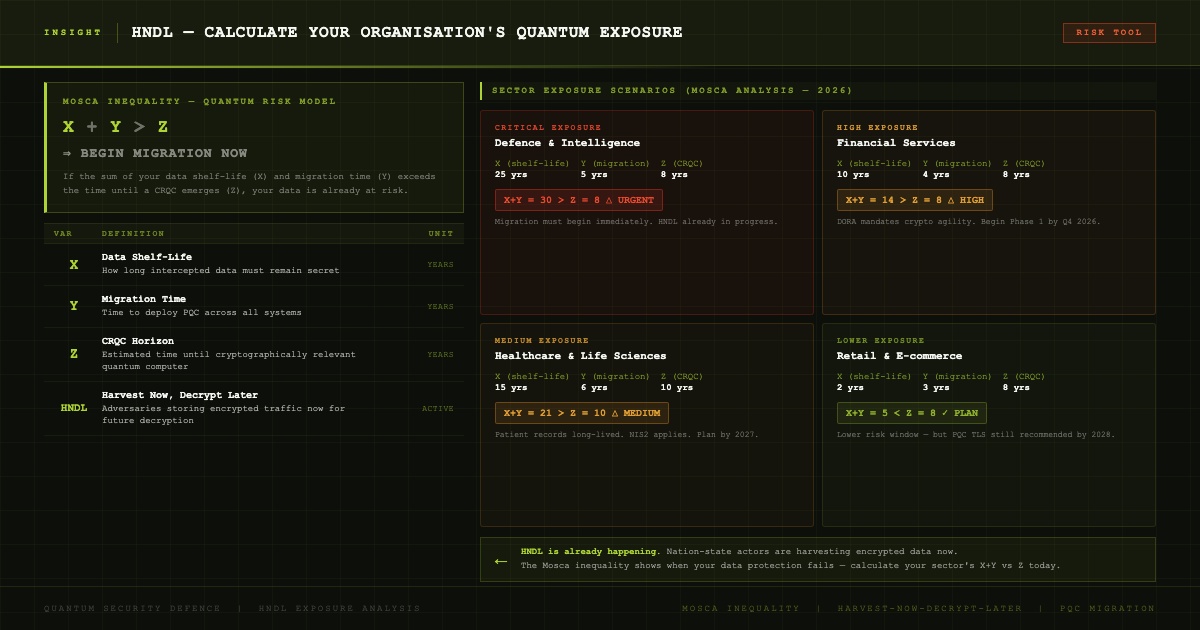Image resolution: width=1200 pixels, height=630 pixels.
Task: Click '10 yrs' CRQC value in Healthcare card
Action: [x=677, y=388]
